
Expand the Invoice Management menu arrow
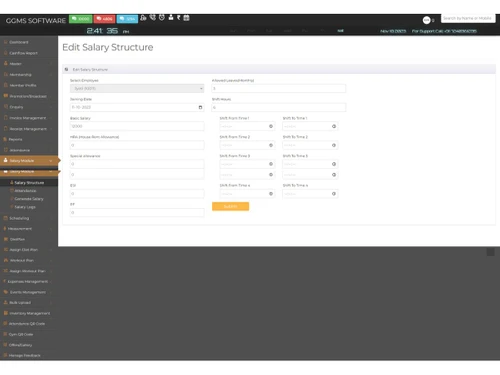(x=51, y=118)
